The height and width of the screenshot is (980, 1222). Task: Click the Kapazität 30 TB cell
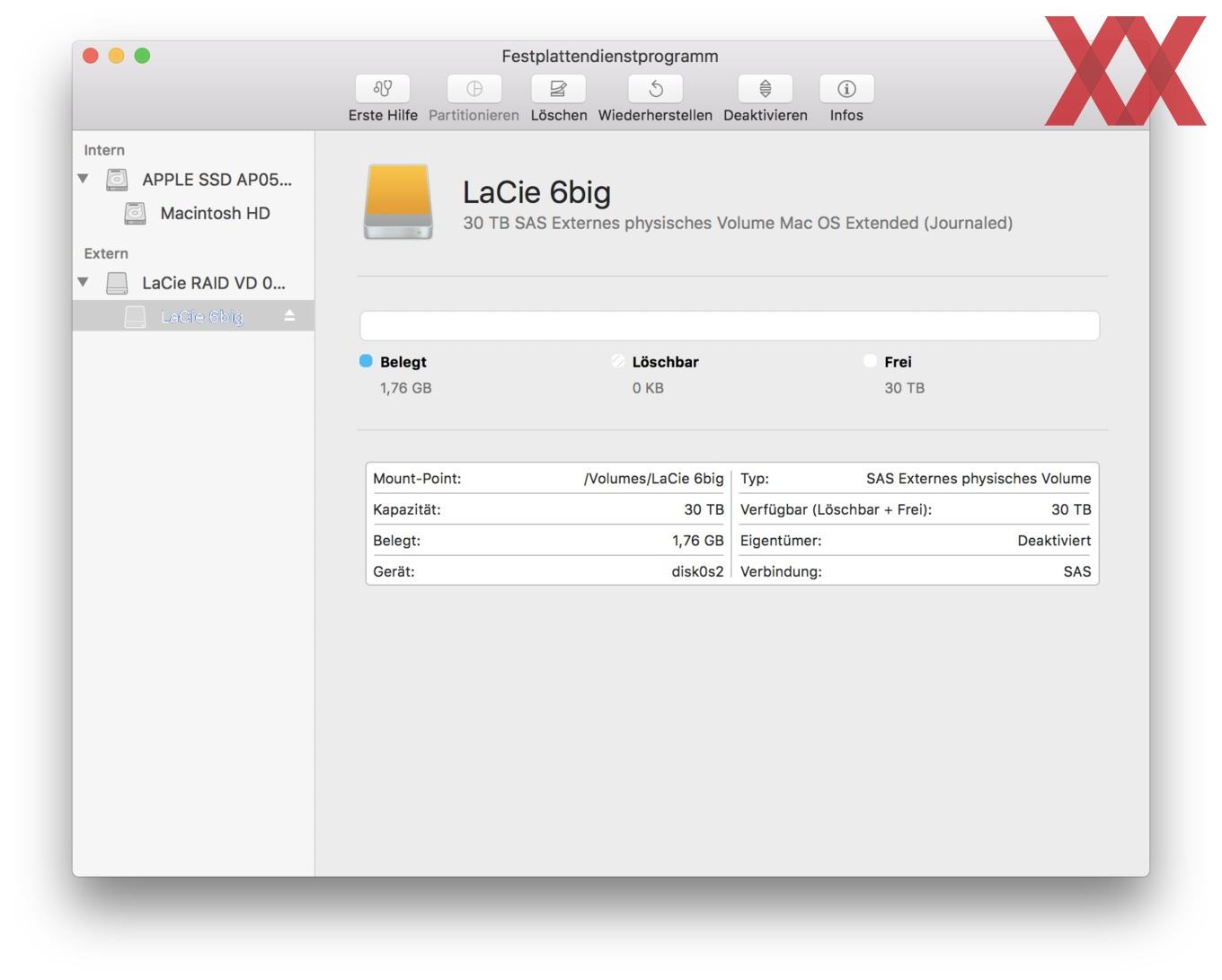(704, 509)
